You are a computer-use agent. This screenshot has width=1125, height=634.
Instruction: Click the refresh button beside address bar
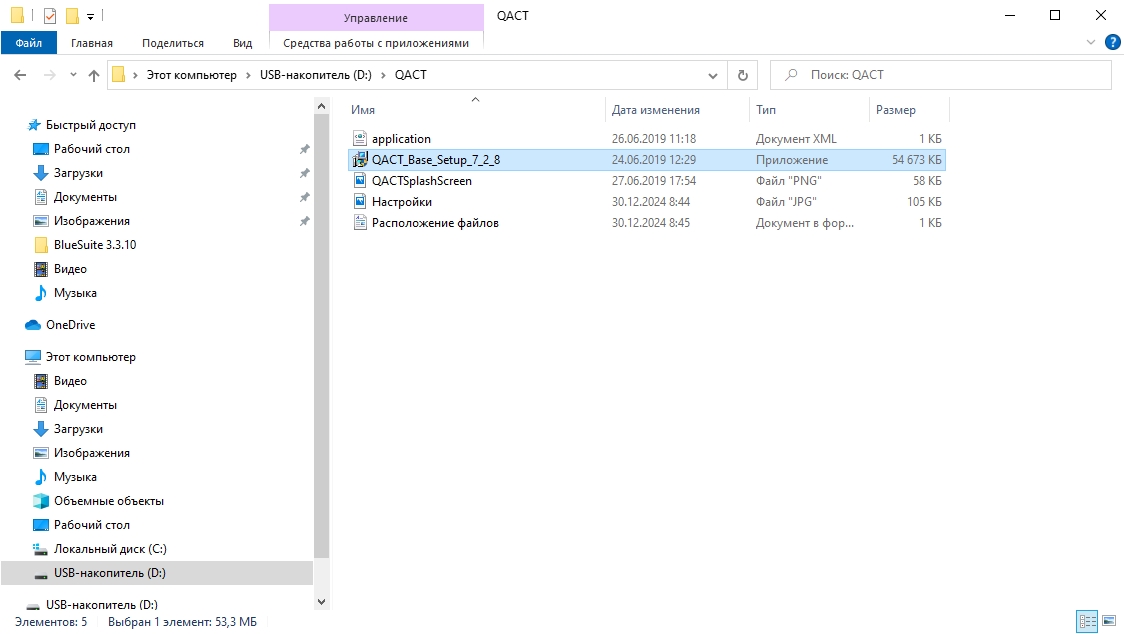click(742, 75)
